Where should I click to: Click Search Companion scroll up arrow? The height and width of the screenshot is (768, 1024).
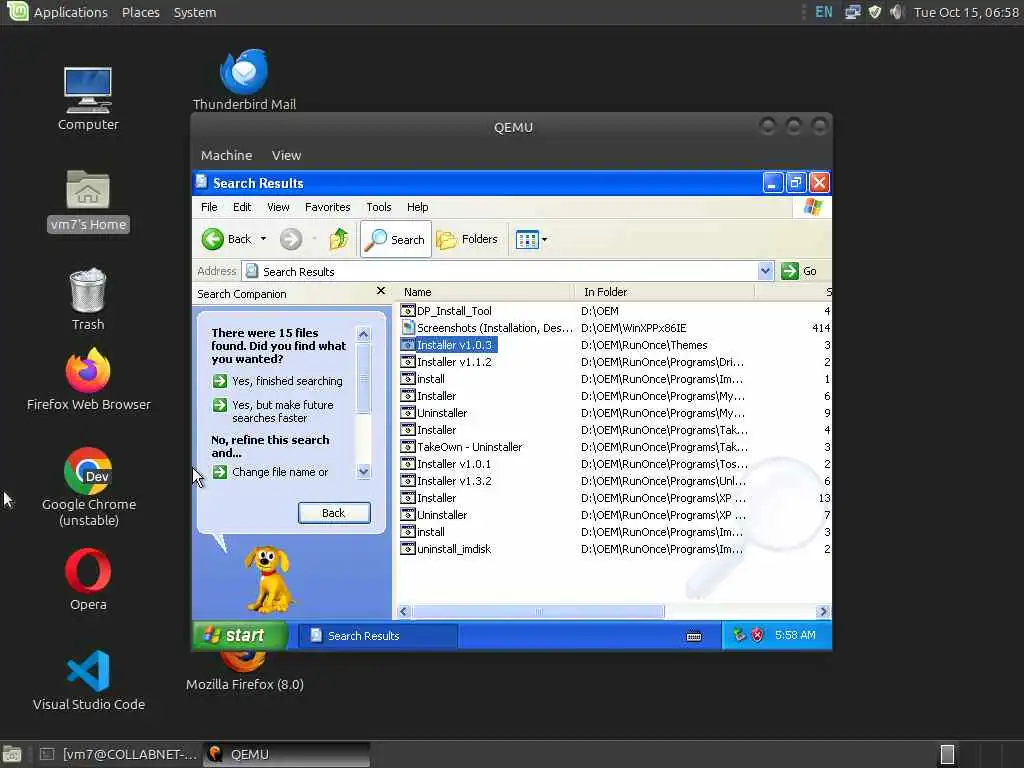364,334
